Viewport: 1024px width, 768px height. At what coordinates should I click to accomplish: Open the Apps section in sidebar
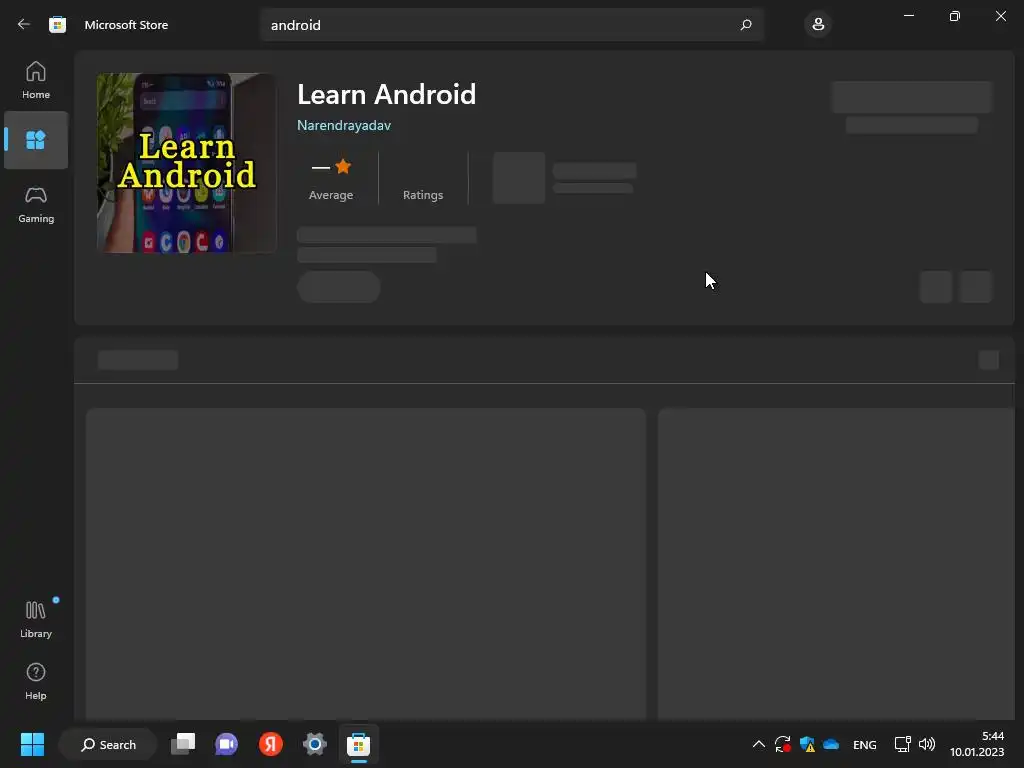(36, 140)
